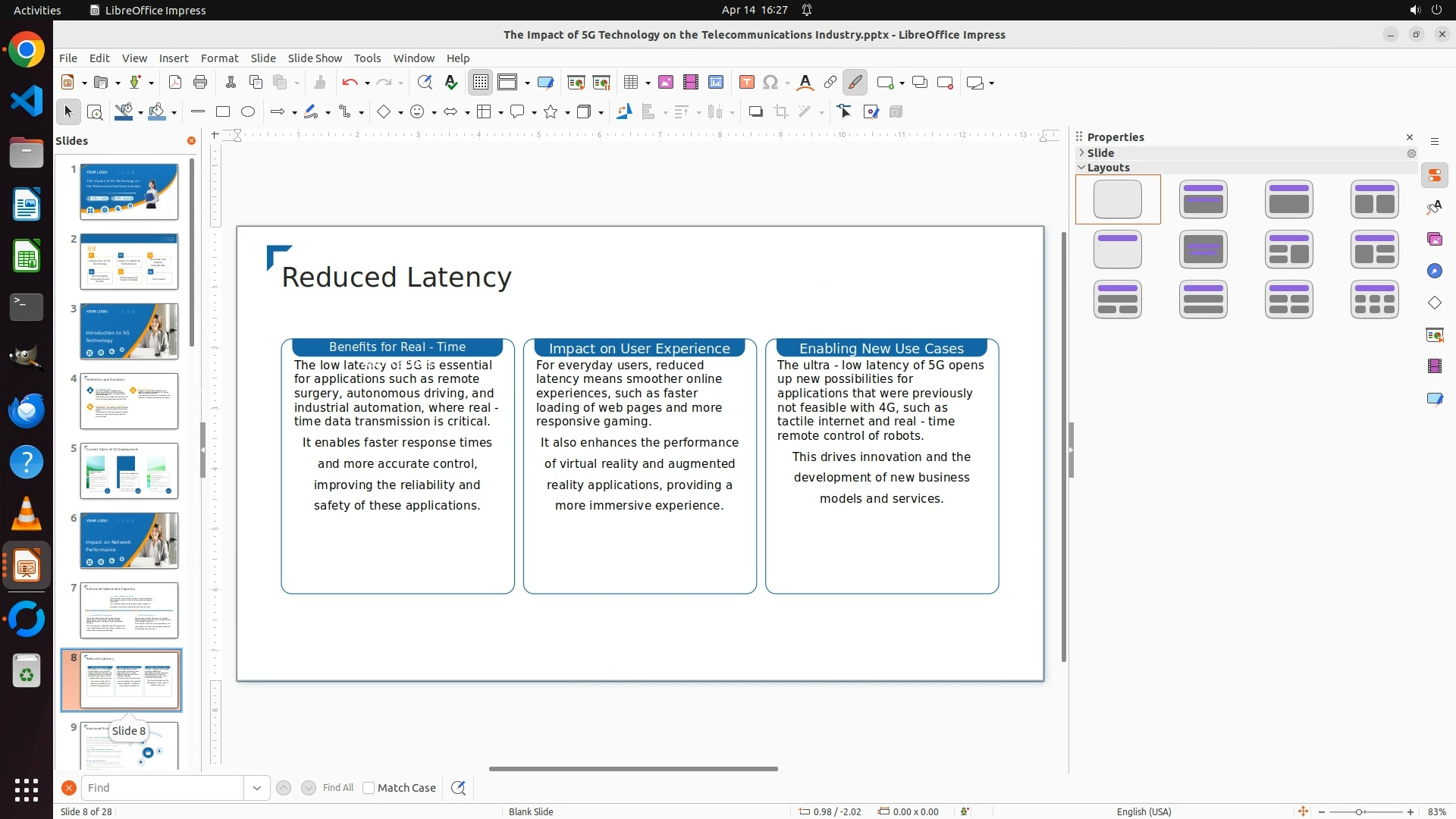Click the Activities button in top bar
The height and width of the screenshot is (819, 1456).
[37, 10]
